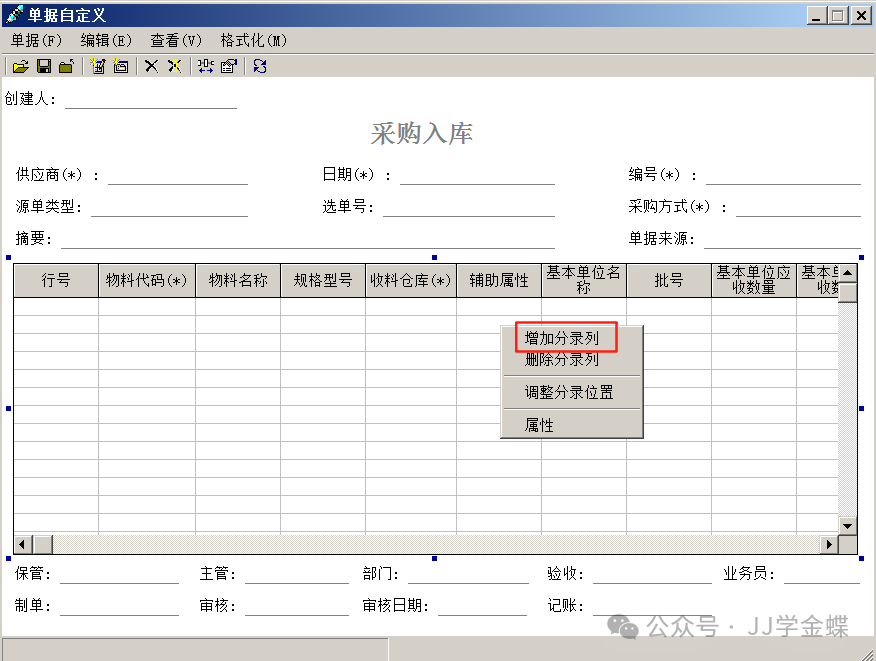Click the 供应商(*) input field
Screen dimensions: 876x661
177,176
